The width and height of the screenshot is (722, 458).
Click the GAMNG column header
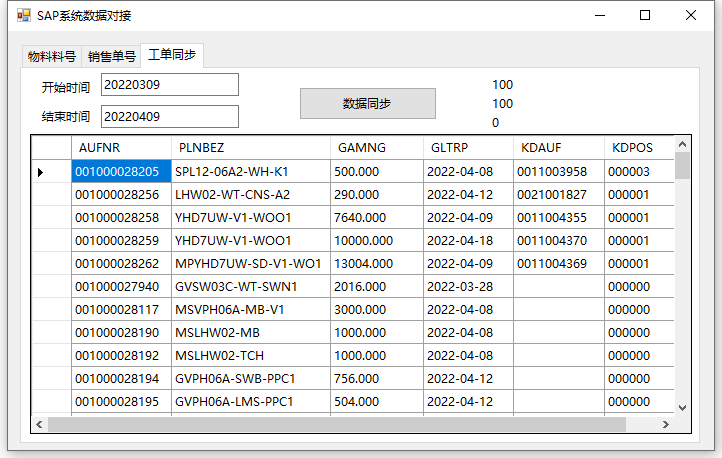pos(376,147)
